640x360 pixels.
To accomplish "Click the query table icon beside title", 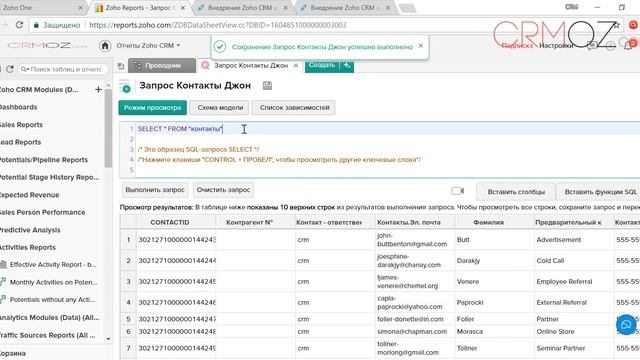I will pos(125,86).
